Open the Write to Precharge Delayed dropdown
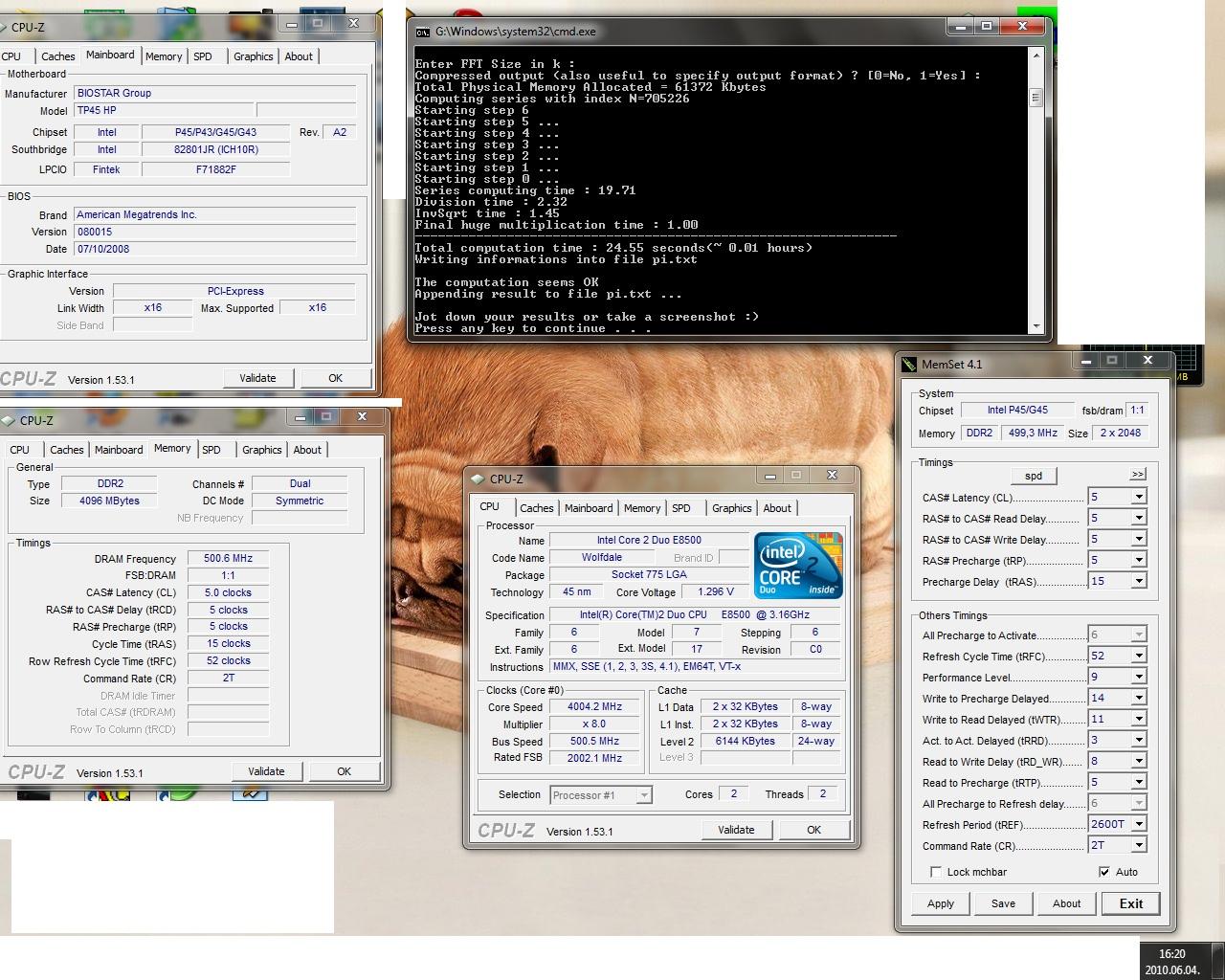The width and height of the screenshot is (1225, 980). tap(1139, 699)
